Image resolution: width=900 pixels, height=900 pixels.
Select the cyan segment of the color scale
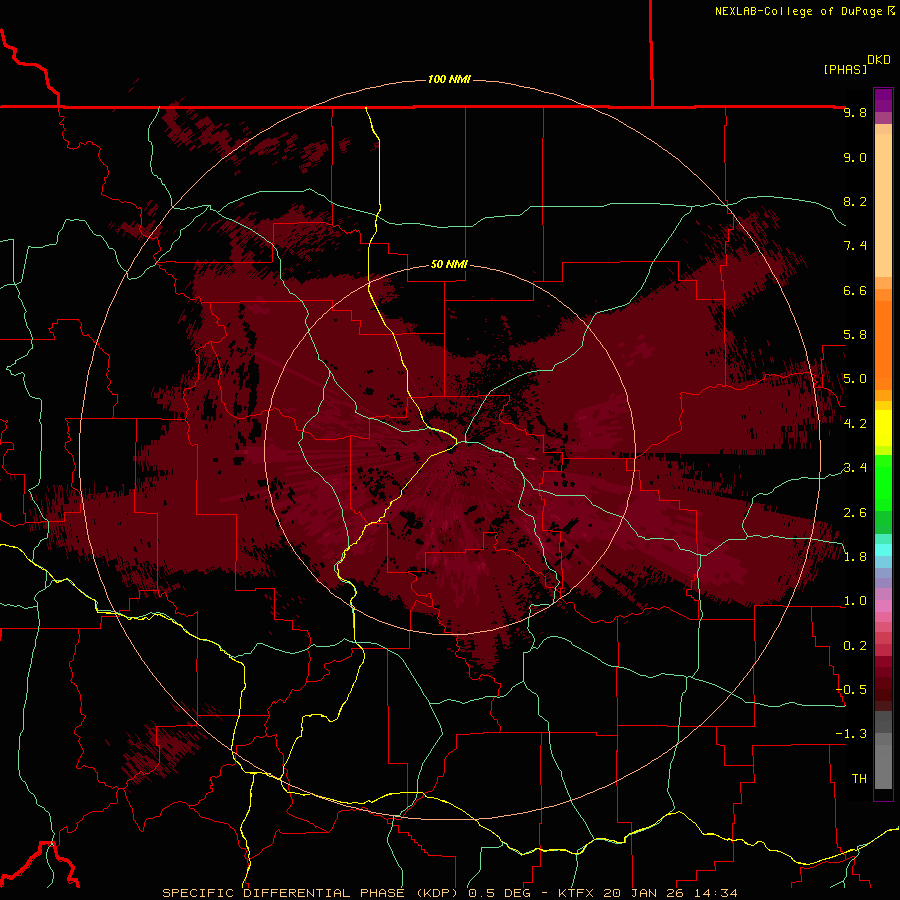click(883, 550)
